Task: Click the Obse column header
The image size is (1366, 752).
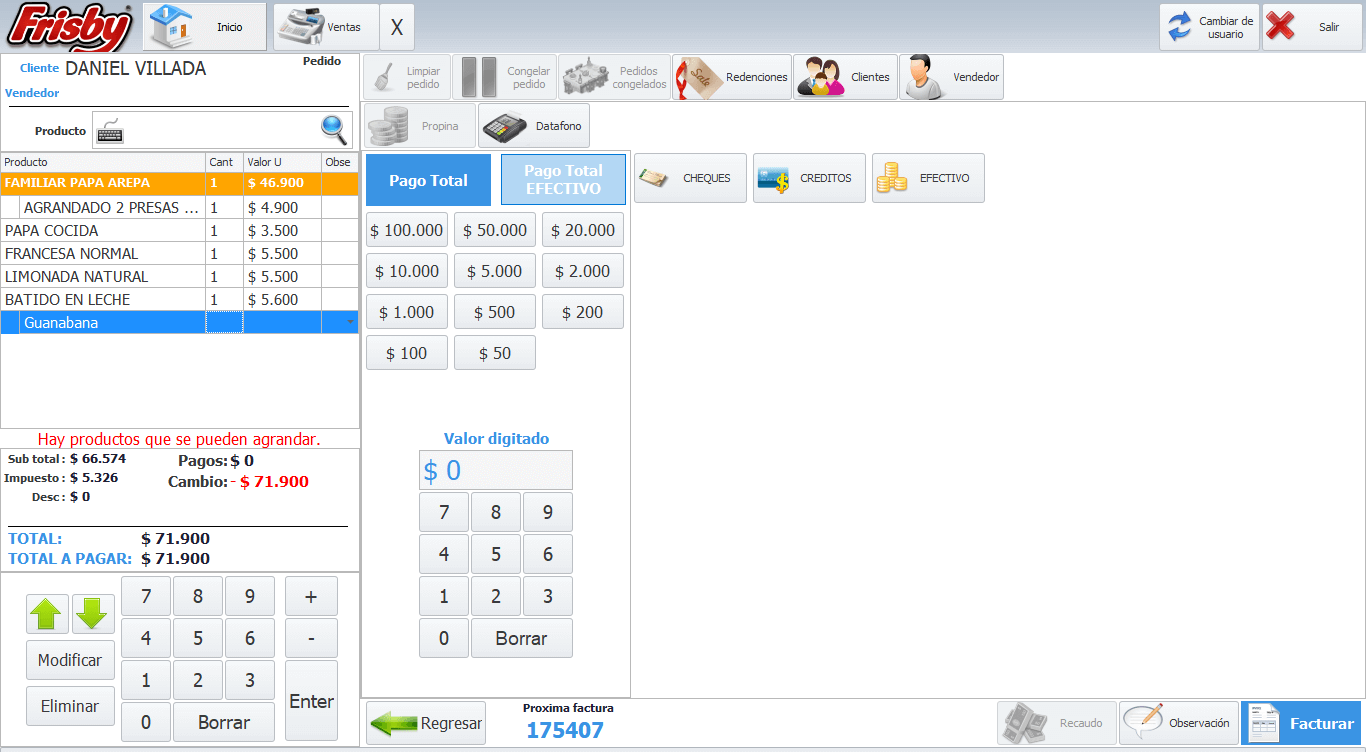Action: click(340, 162)
